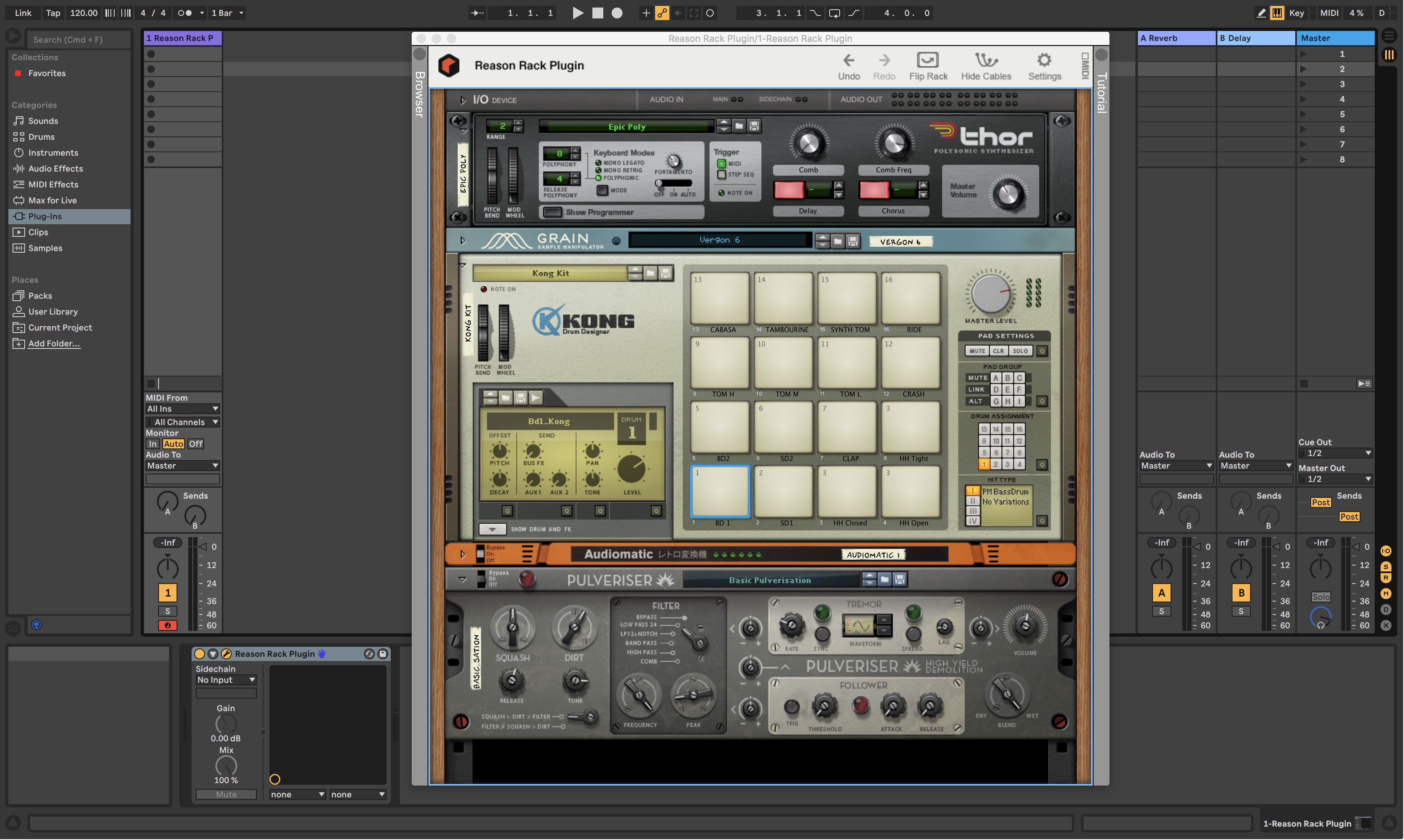1404x840 pixels.
Task: Collapse the Kong device panel
Action: point(463,265)
